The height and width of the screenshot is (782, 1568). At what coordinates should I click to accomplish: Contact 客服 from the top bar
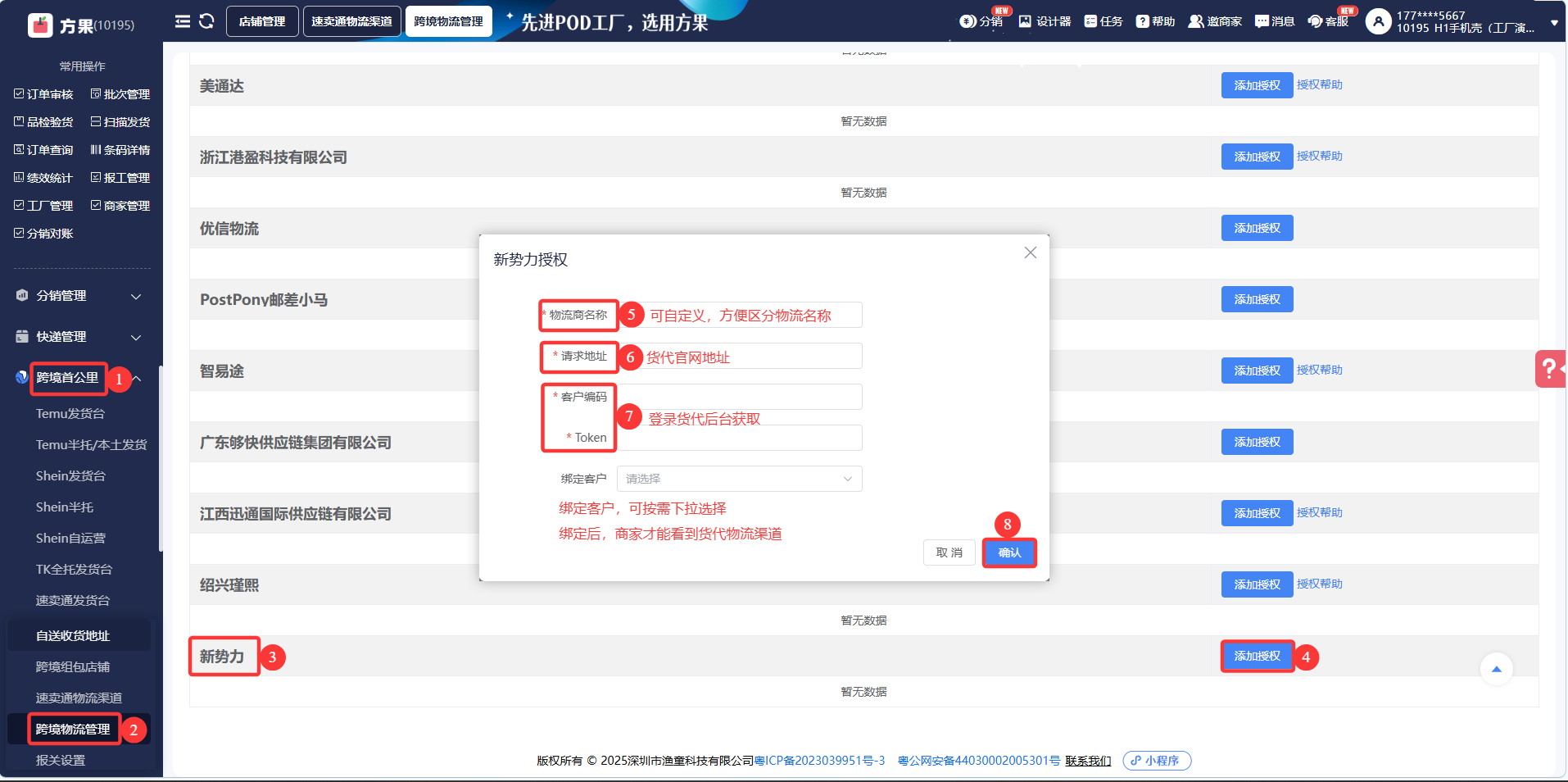(1328, 21)
